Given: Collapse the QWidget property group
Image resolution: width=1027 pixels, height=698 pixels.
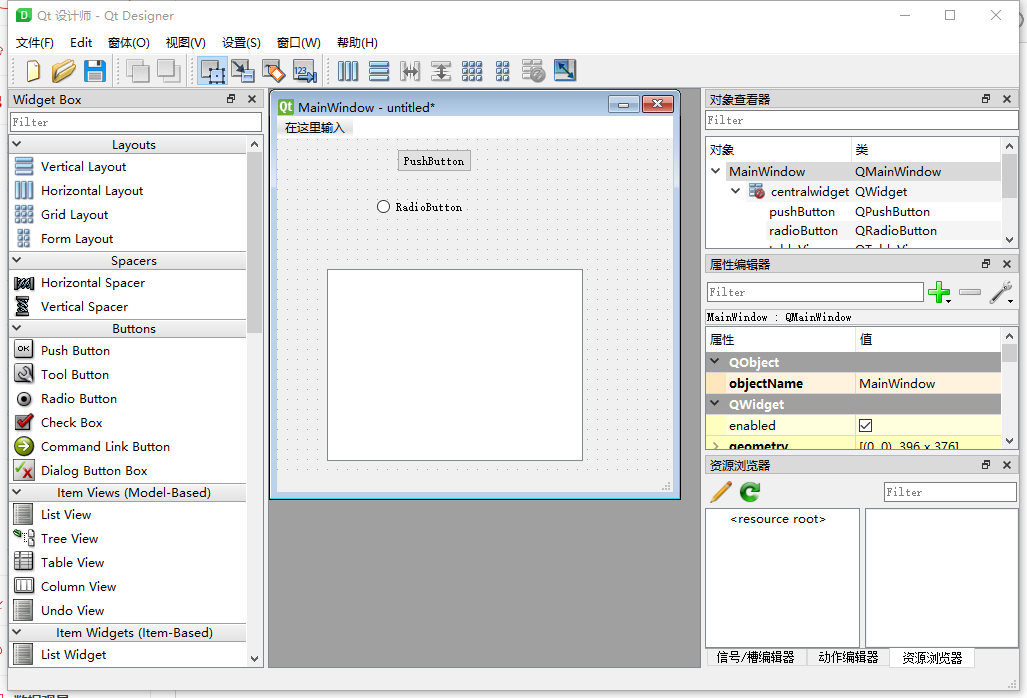Looking at the screenshot, I should point(715,403).
